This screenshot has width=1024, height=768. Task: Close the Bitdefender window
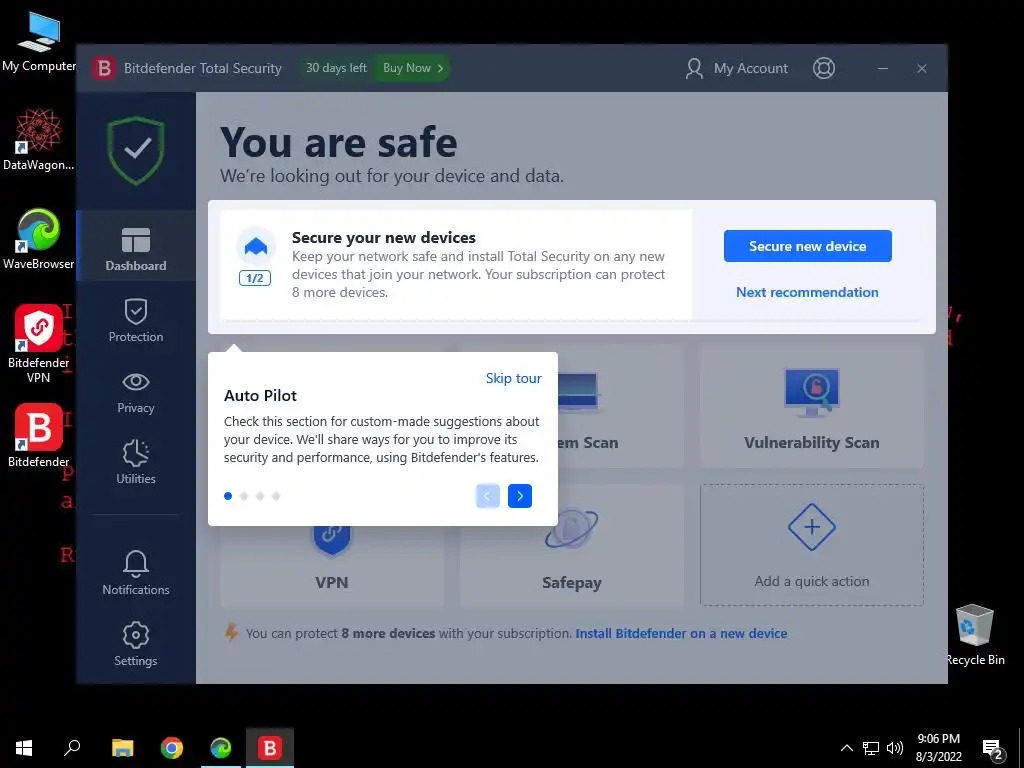(x=921, y=68)
